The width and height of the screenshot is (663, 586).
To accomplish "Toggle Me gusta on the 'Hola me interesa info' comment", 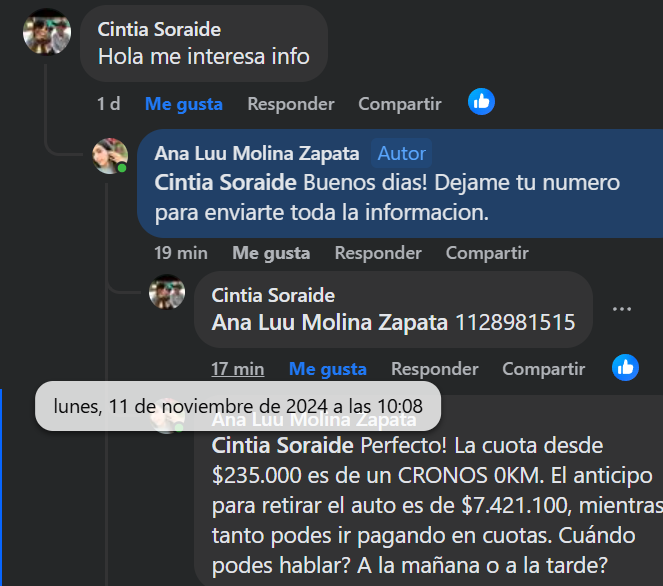I will pyautogui.click(x=184, y=104).
